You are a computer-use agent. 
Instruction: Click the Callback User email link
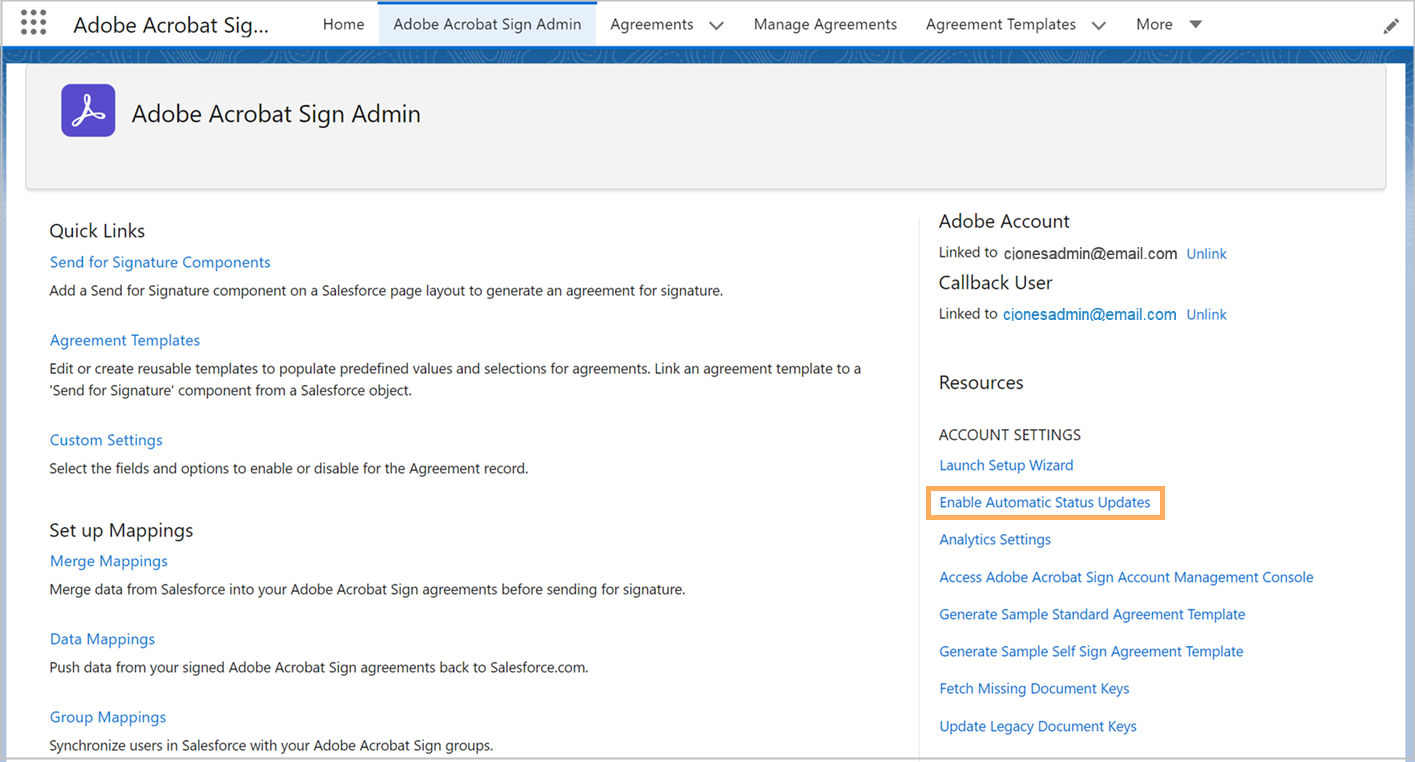pos(1089,314)
